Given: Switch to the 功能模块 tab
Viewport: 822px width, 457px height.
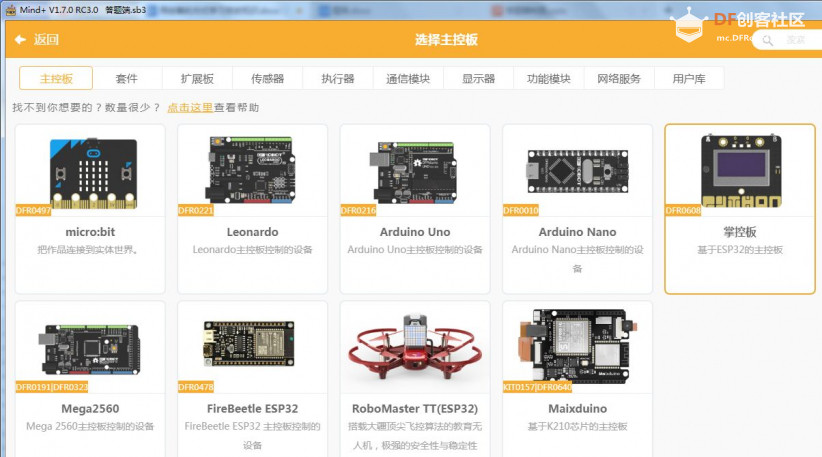Looking at the screenshot, I should (548, 79).
